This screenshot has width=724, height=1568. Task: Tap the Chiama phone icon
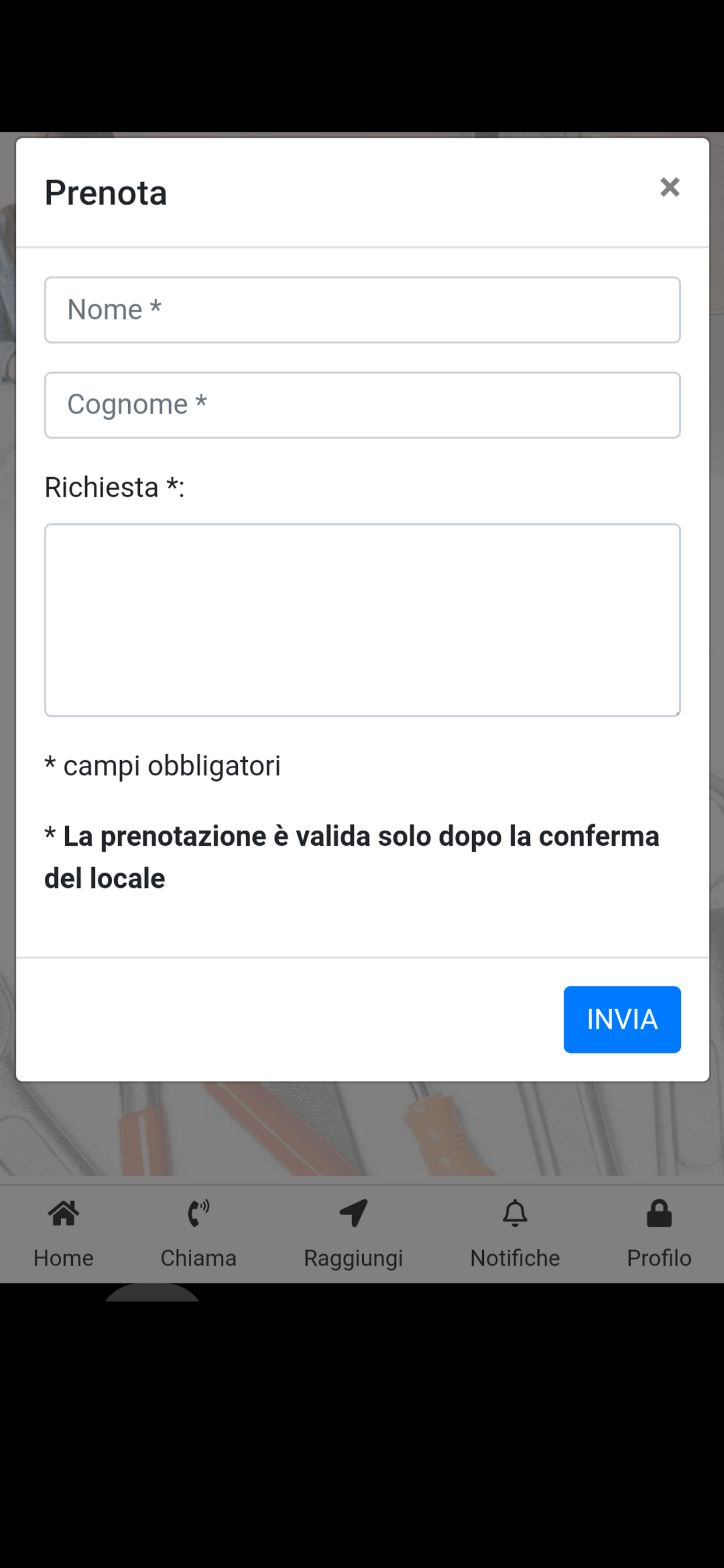198,1213
